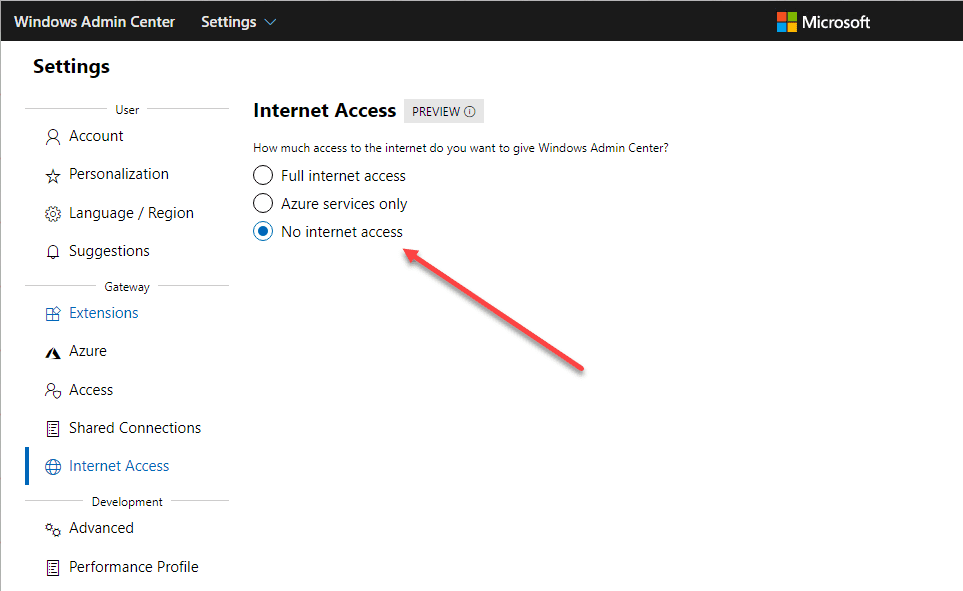
Task: Click the PREVIEW badge label
Action: [436, 112]
